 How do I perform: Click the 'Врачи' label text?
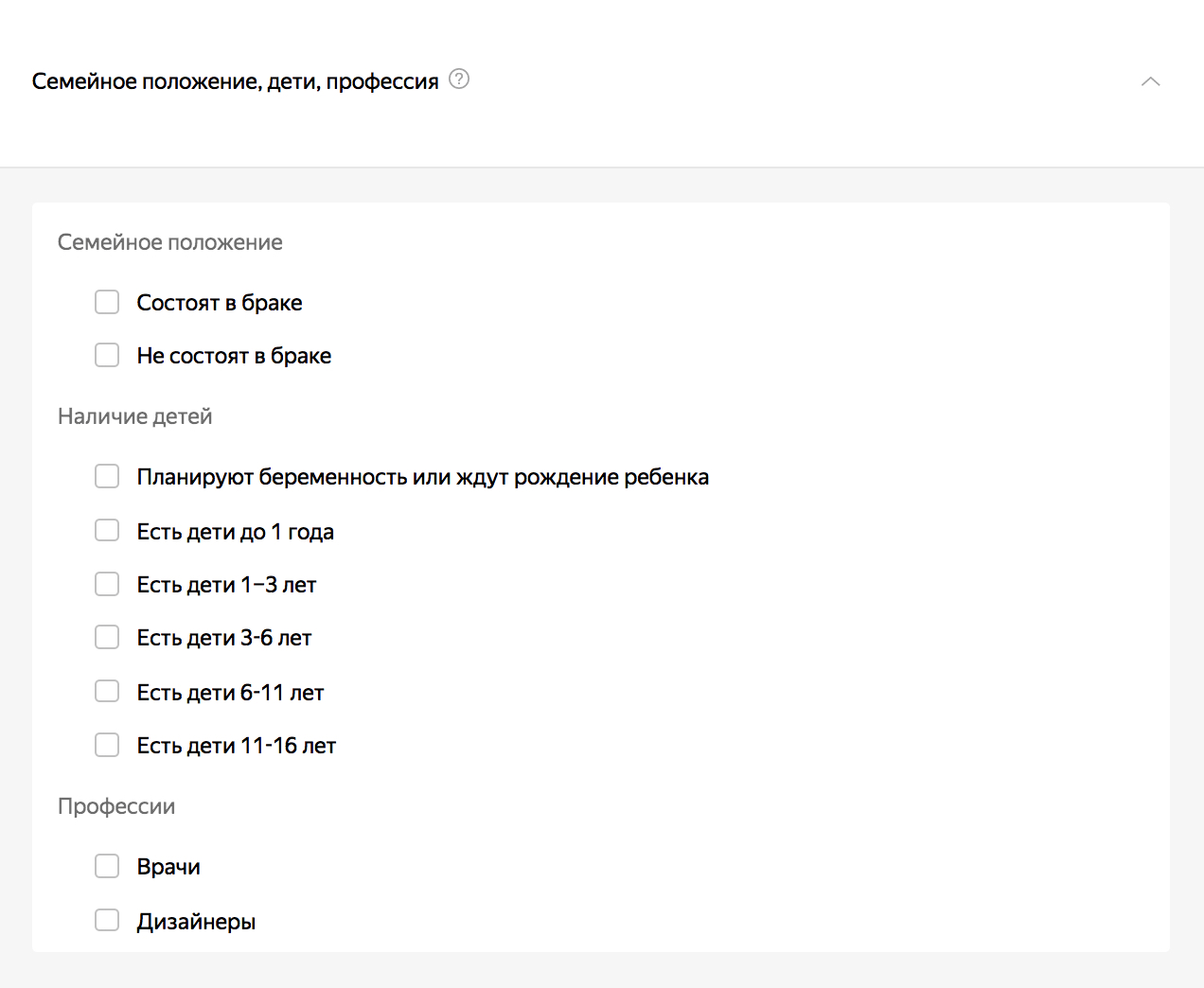[168, 867]
